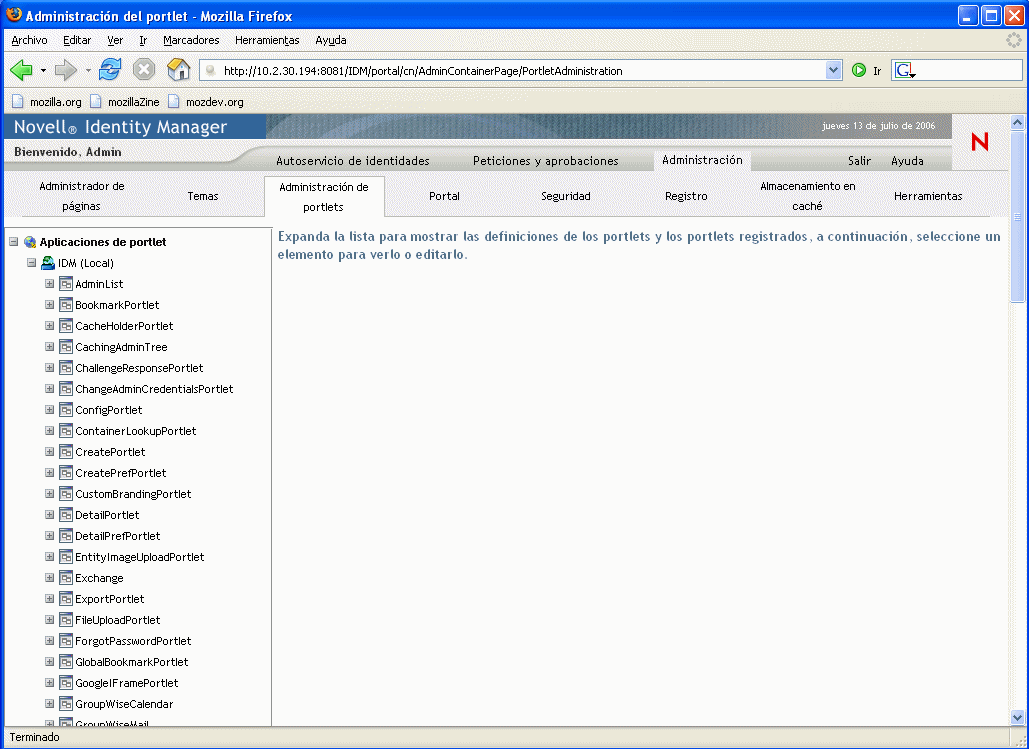1029x749 pixels.
Task: Expand the CreatePrefPortlet node
Action: 49,473
